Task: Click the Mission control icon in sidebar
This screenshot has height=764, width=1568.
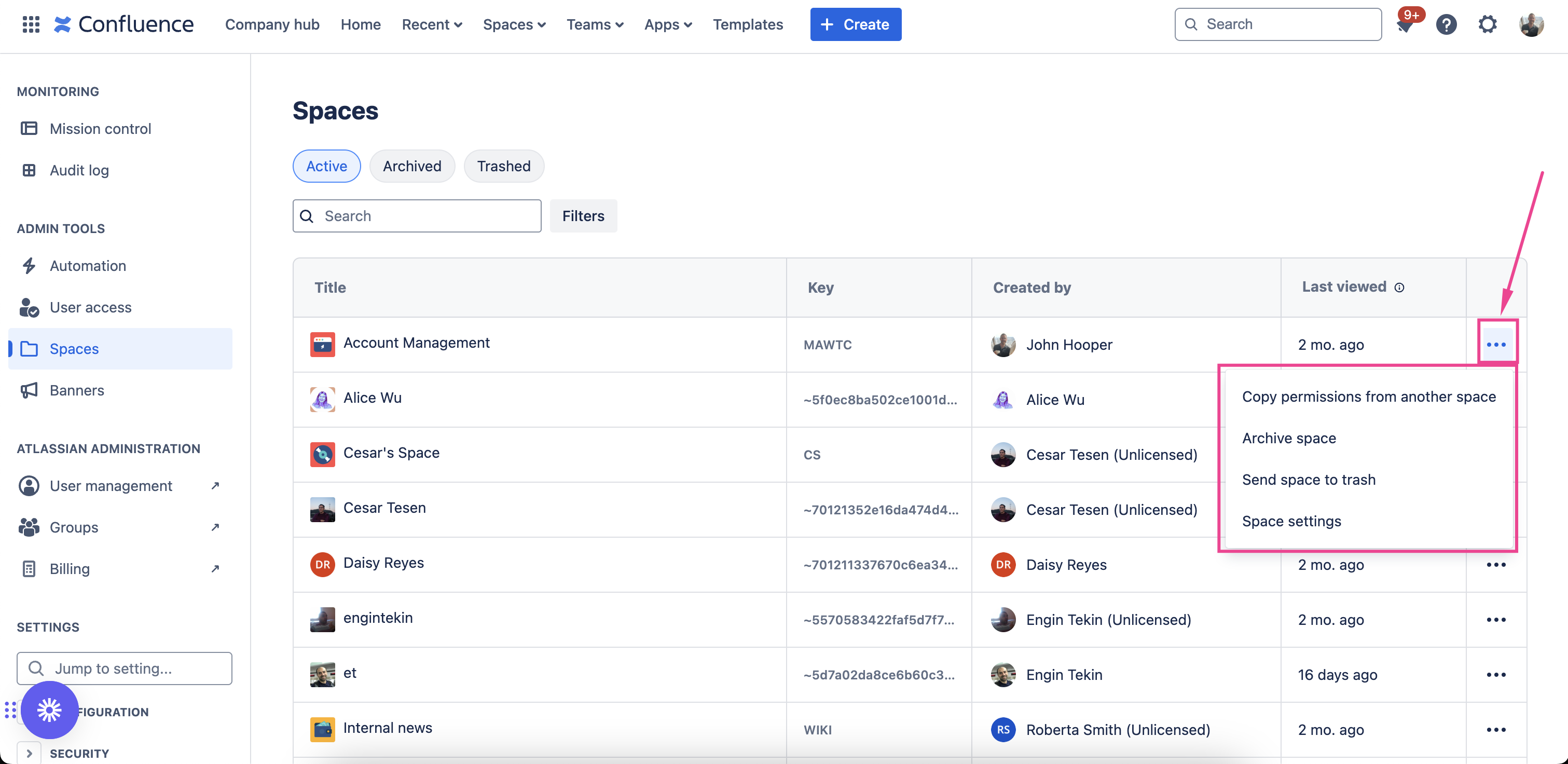Action: (x=30, y=128)
